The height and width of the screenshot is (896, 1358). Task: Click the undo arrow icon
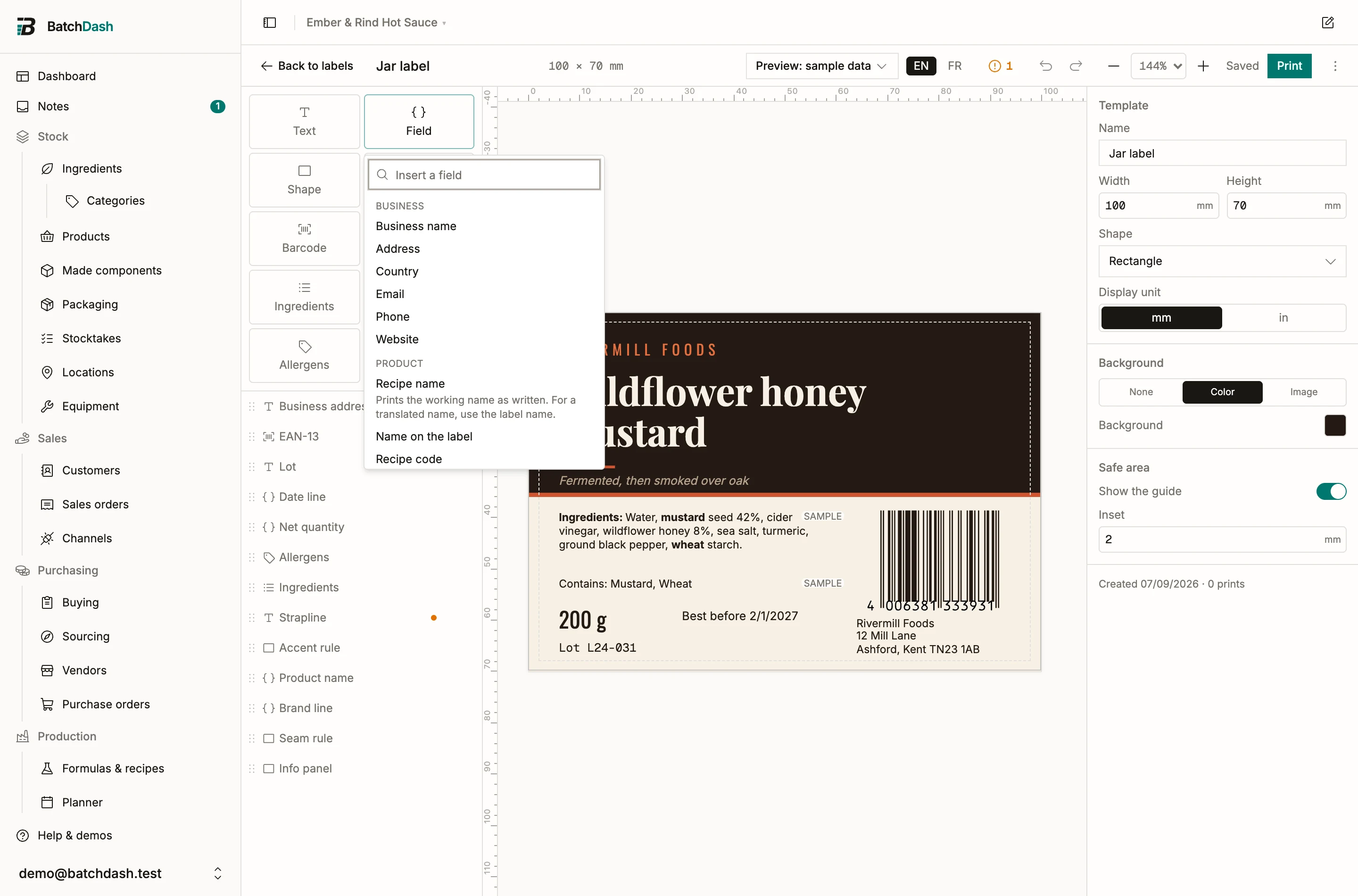[1045, 66]
